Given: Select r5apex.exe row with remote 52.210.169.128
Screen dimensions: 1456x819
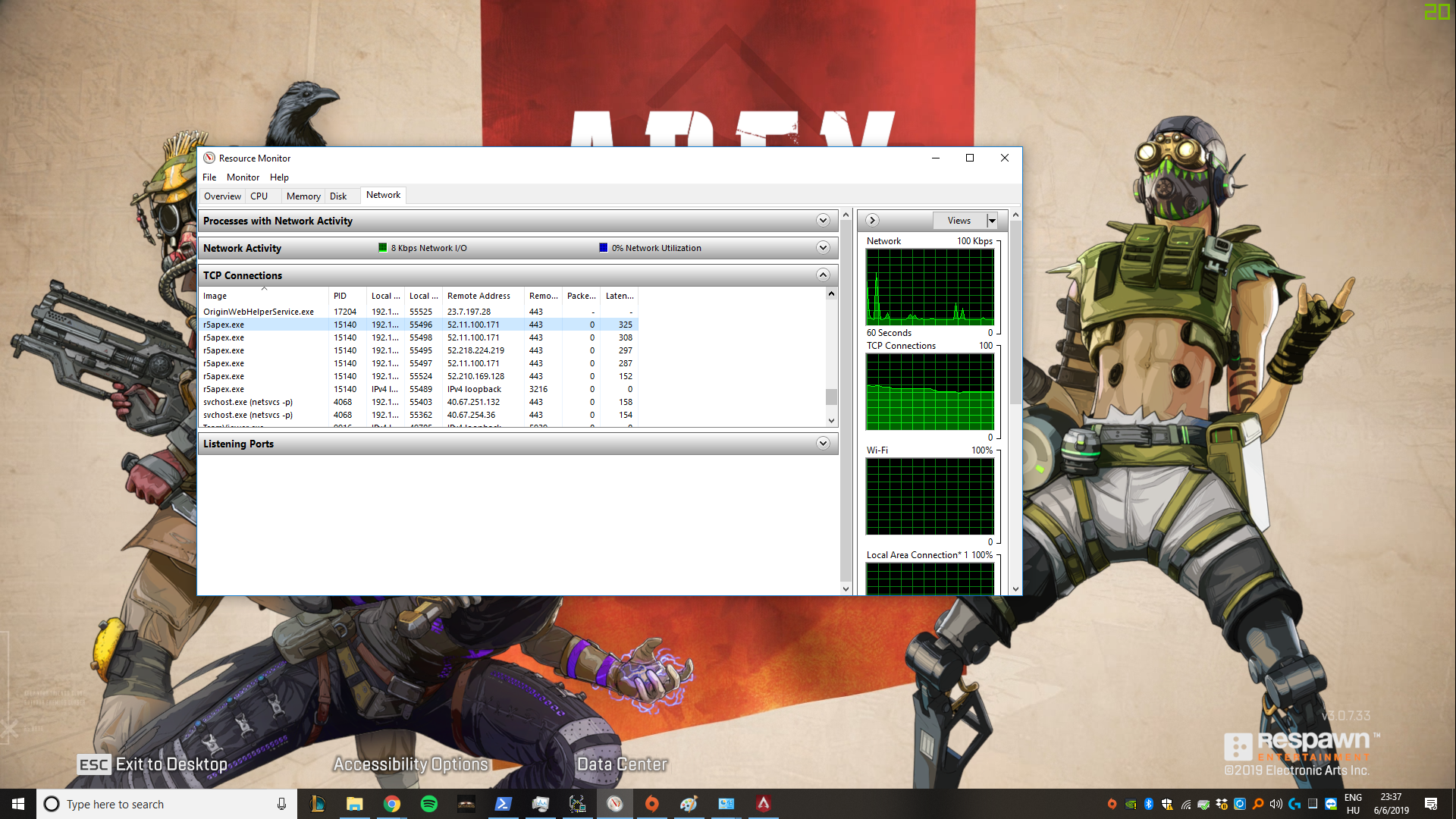Looking at the screenshot, I should (x=418, y=376).
